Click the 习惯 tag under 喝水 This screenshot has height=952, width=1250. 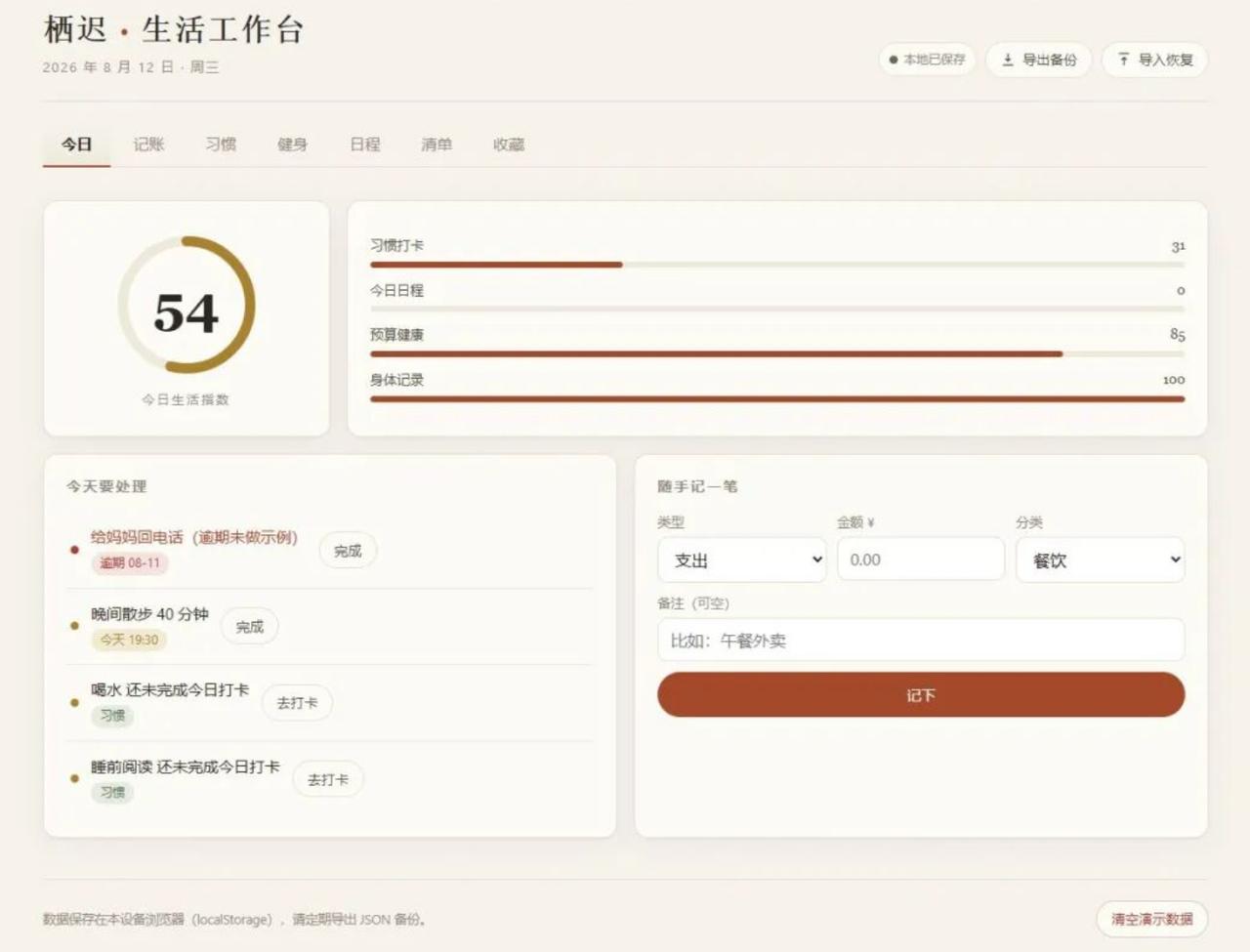pyautogui.click(x=112, y=716)
